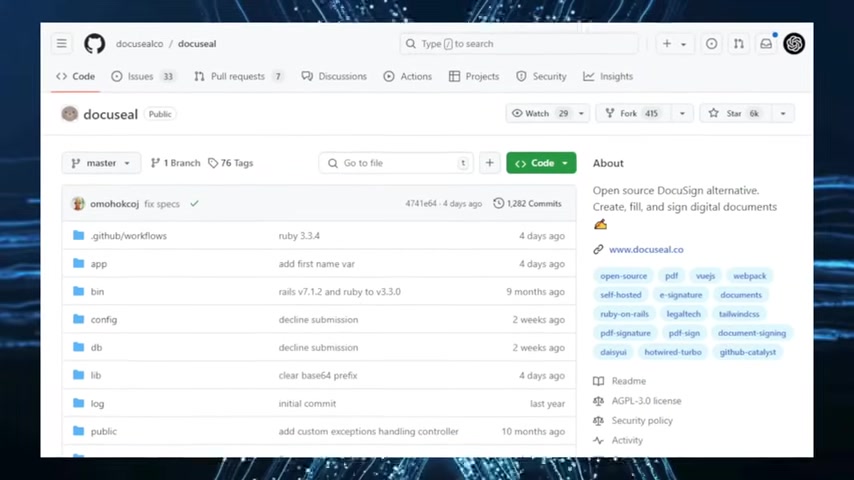854x480 pixels.
Task: Visit the www.docuseal.co website link
Action: [646, 250]
